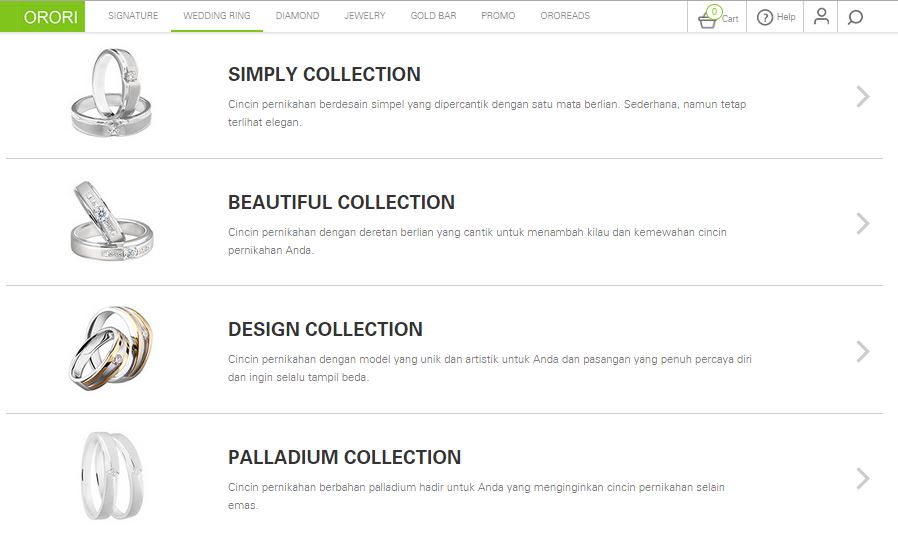
Task: Click the Simply Collection description text
Action: [x=487, y=113]
